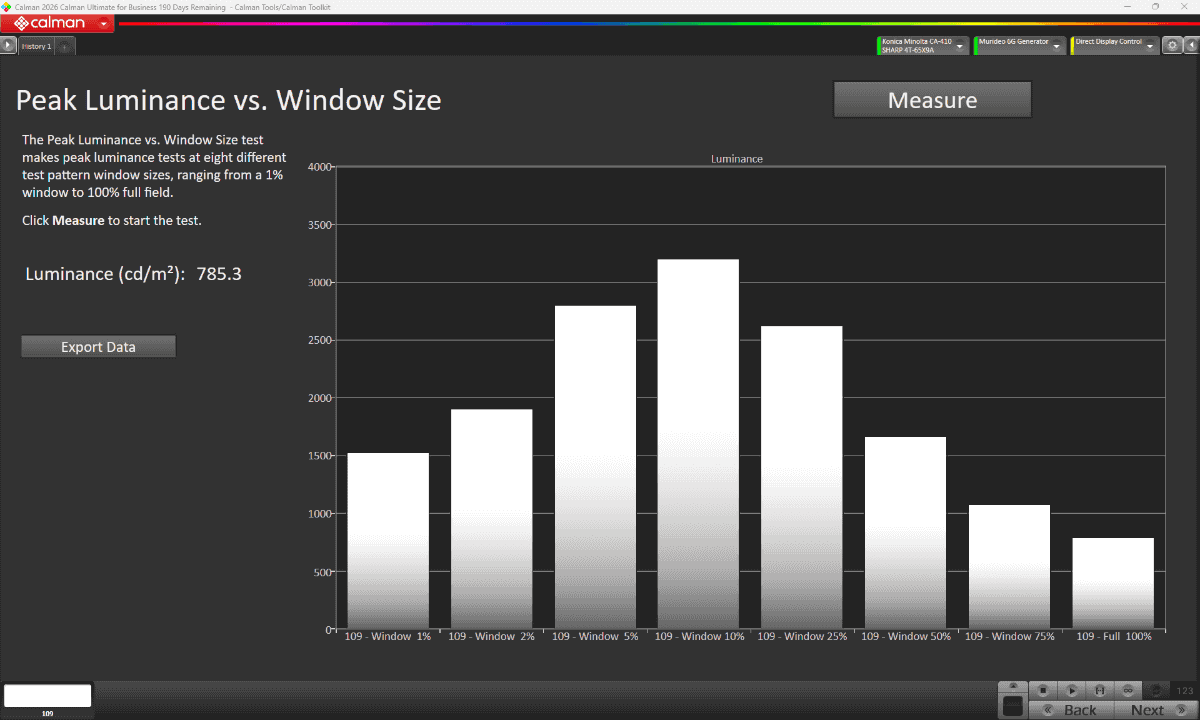The image size is (1200, 720).
Task: Start reading with the play icon
Action: [x=1071, y=690]
